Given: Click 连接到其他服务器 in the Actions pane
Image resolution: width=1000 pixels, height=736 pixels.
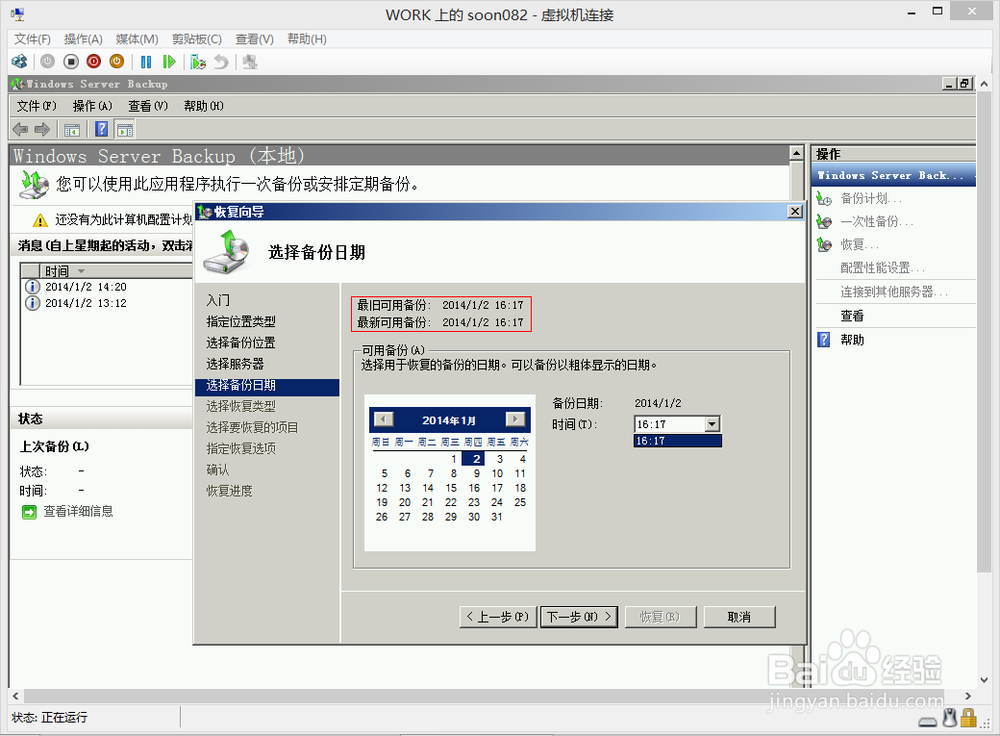Looking at the screenshot, I should [893, 292].
